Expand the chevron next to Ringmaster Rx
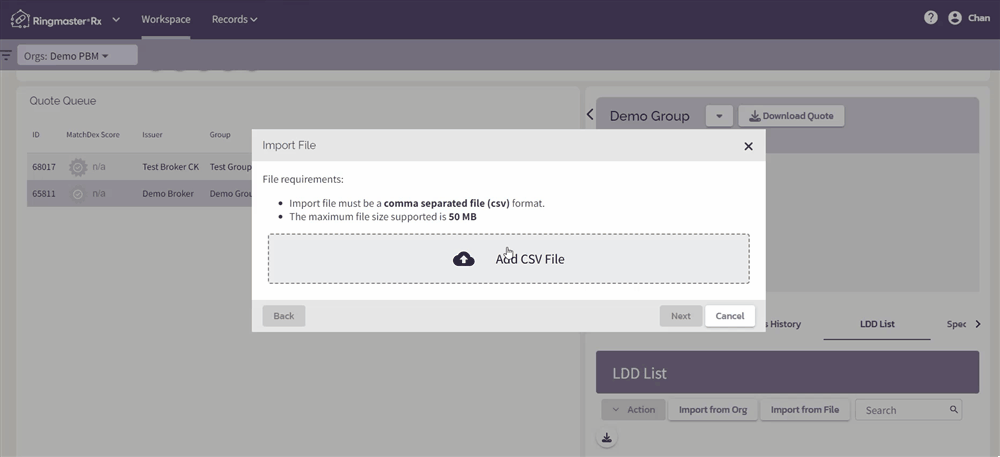Image resolution: width=1000 pixels, height=457 pixels. [x=116, y=19]
